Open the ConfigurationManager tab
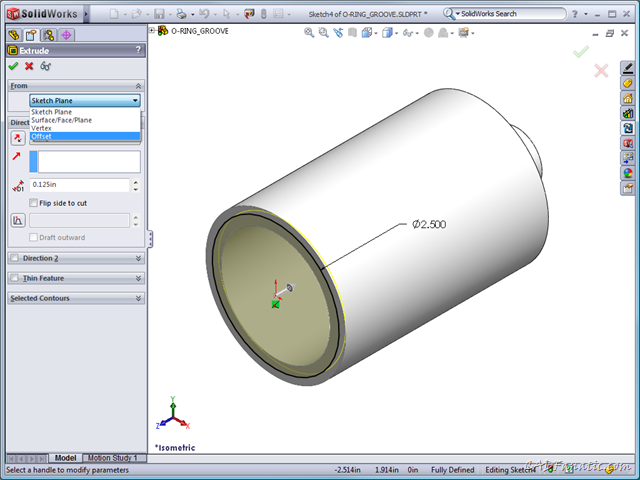 pyautogui.click(x=49, y=35)
